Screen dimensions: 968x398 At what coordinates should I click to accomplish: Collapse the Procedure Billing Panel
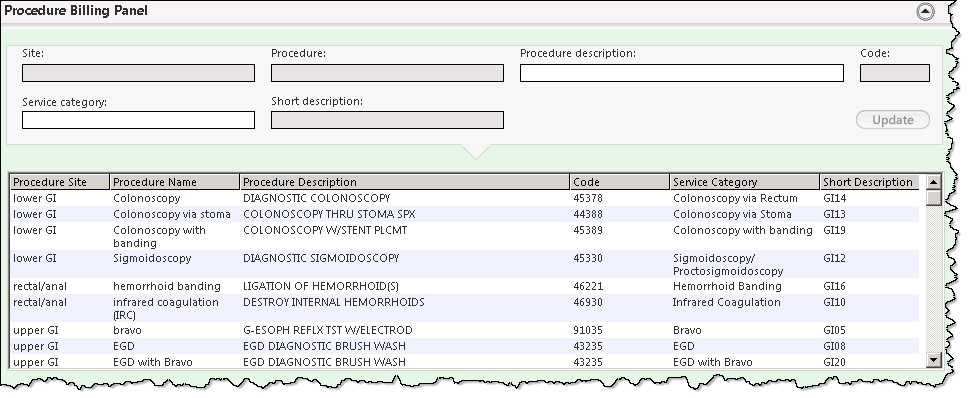[925, 12]
